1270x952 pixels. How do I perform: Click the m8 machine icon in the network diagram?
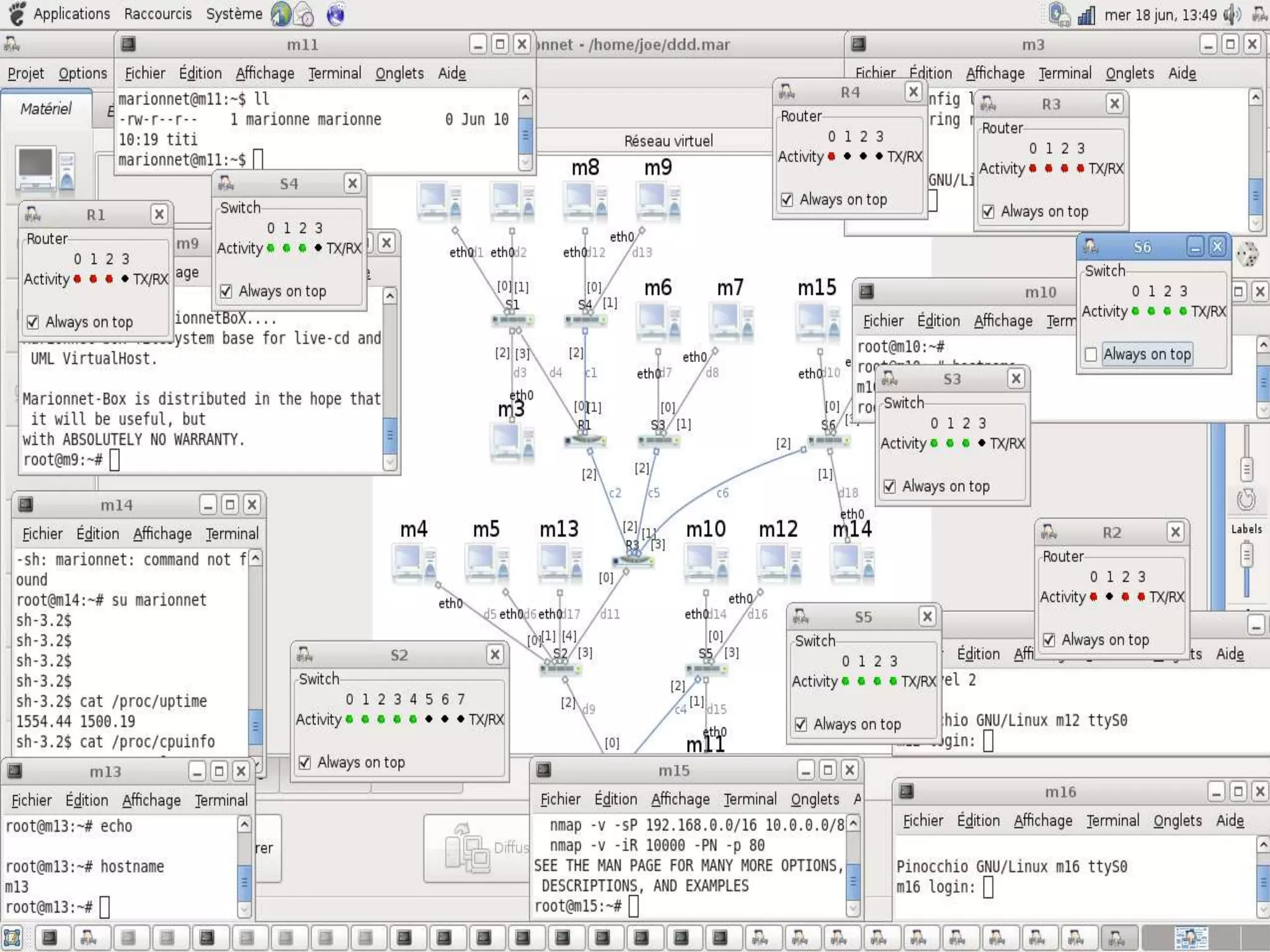pyautogui.click(x=584, y=200)
